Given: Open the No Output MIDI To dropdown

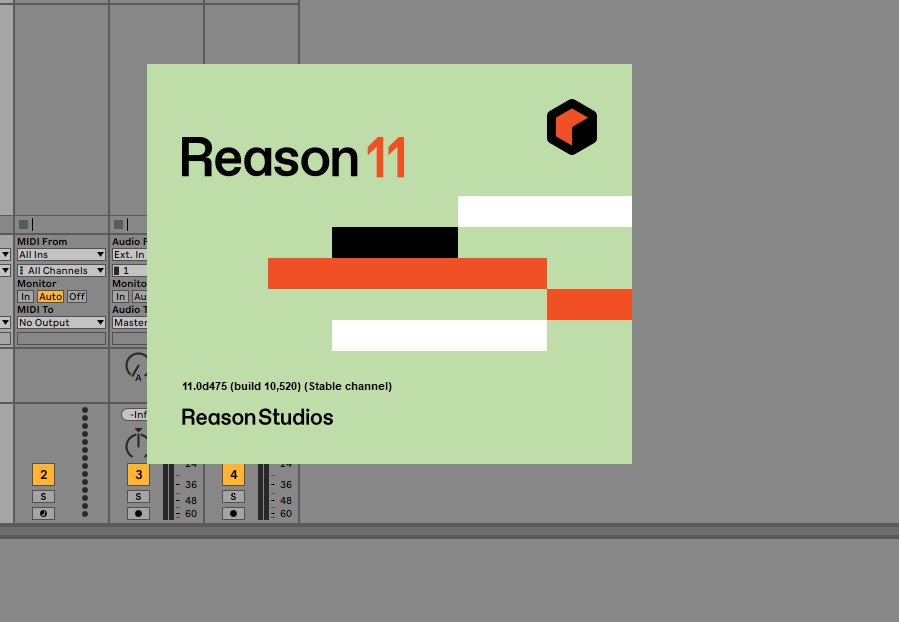Looking at the screenshot, I should click(61, 323).
